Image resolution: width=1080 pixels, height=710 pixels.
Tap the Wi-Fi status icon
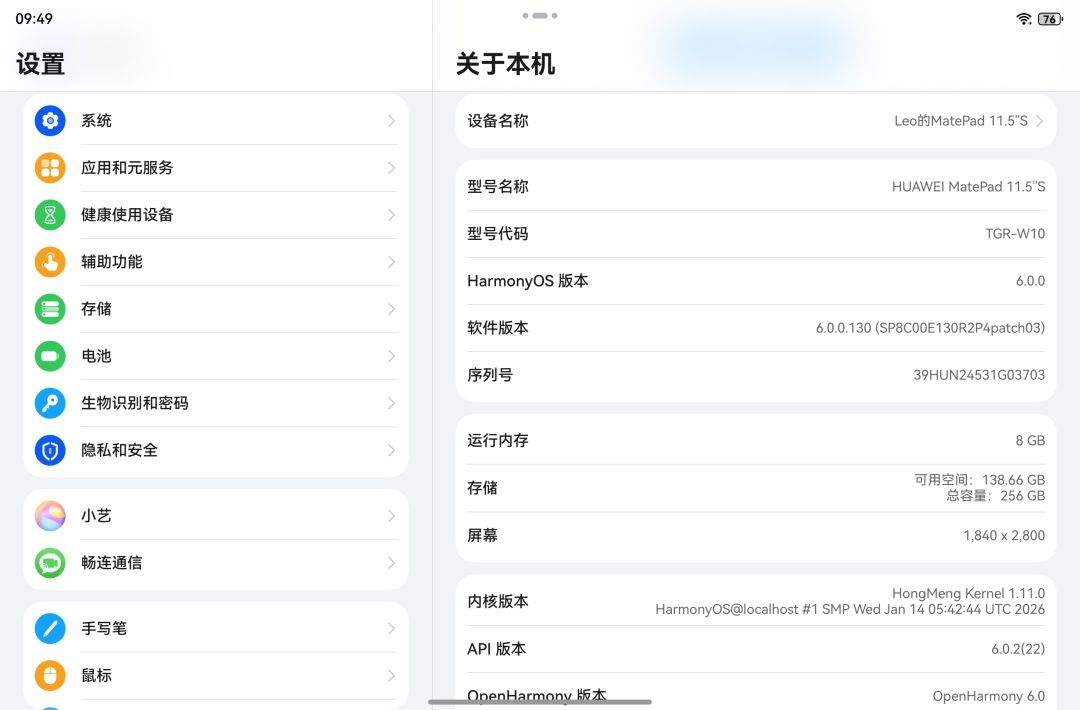[x=1024, y=19]
